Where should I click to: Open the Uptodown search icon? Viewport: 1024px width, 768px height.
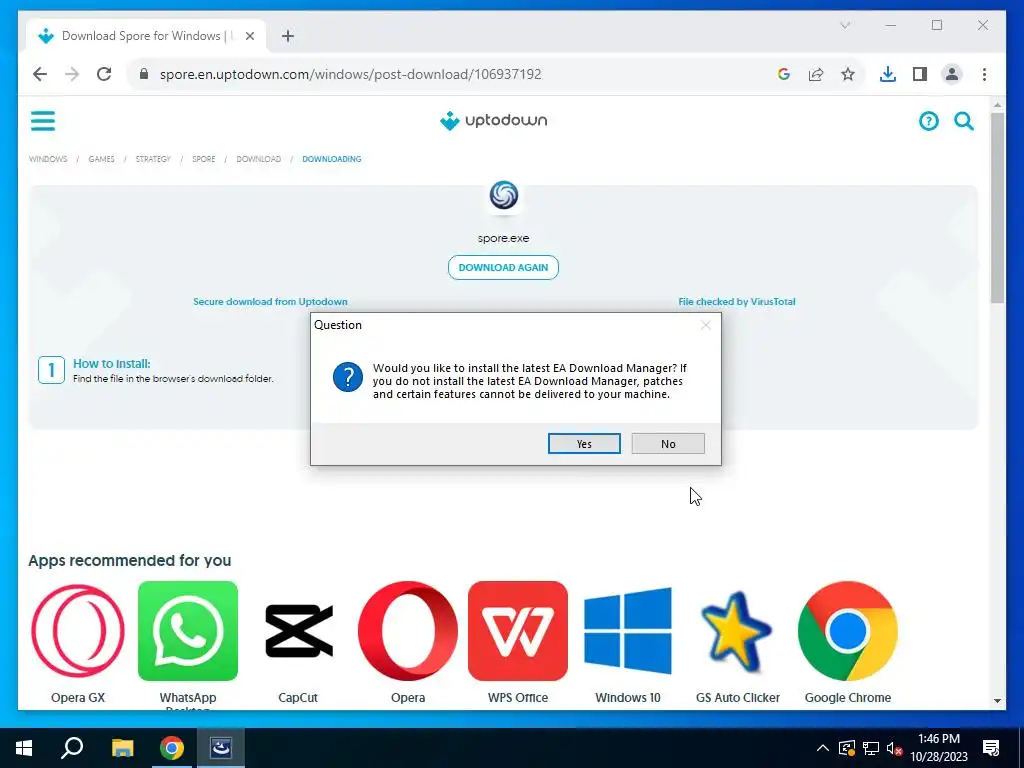(964, 121)
